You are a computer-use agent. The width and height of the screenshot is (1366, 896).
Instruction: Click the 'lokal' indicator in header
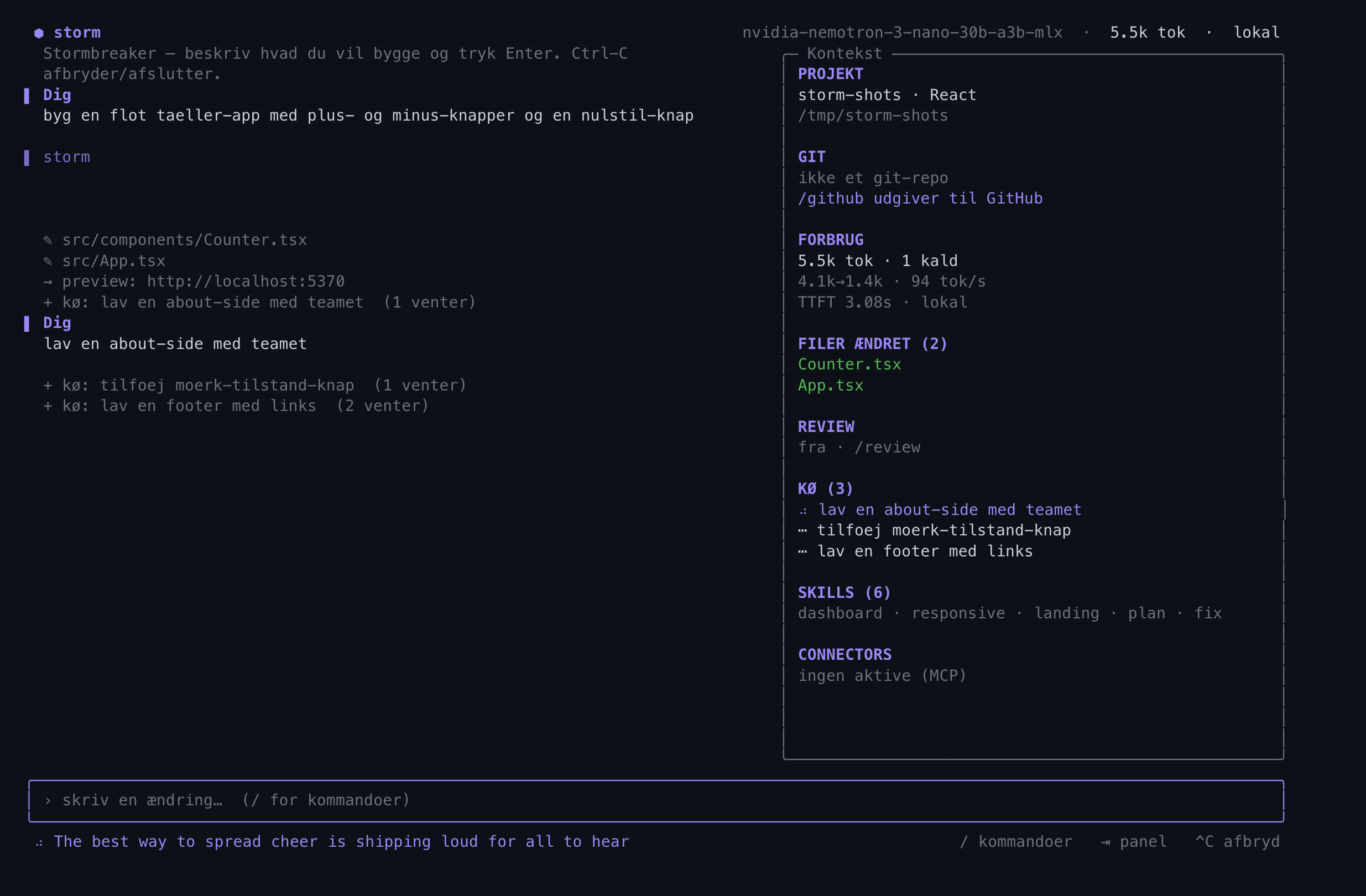[1256, 33]
